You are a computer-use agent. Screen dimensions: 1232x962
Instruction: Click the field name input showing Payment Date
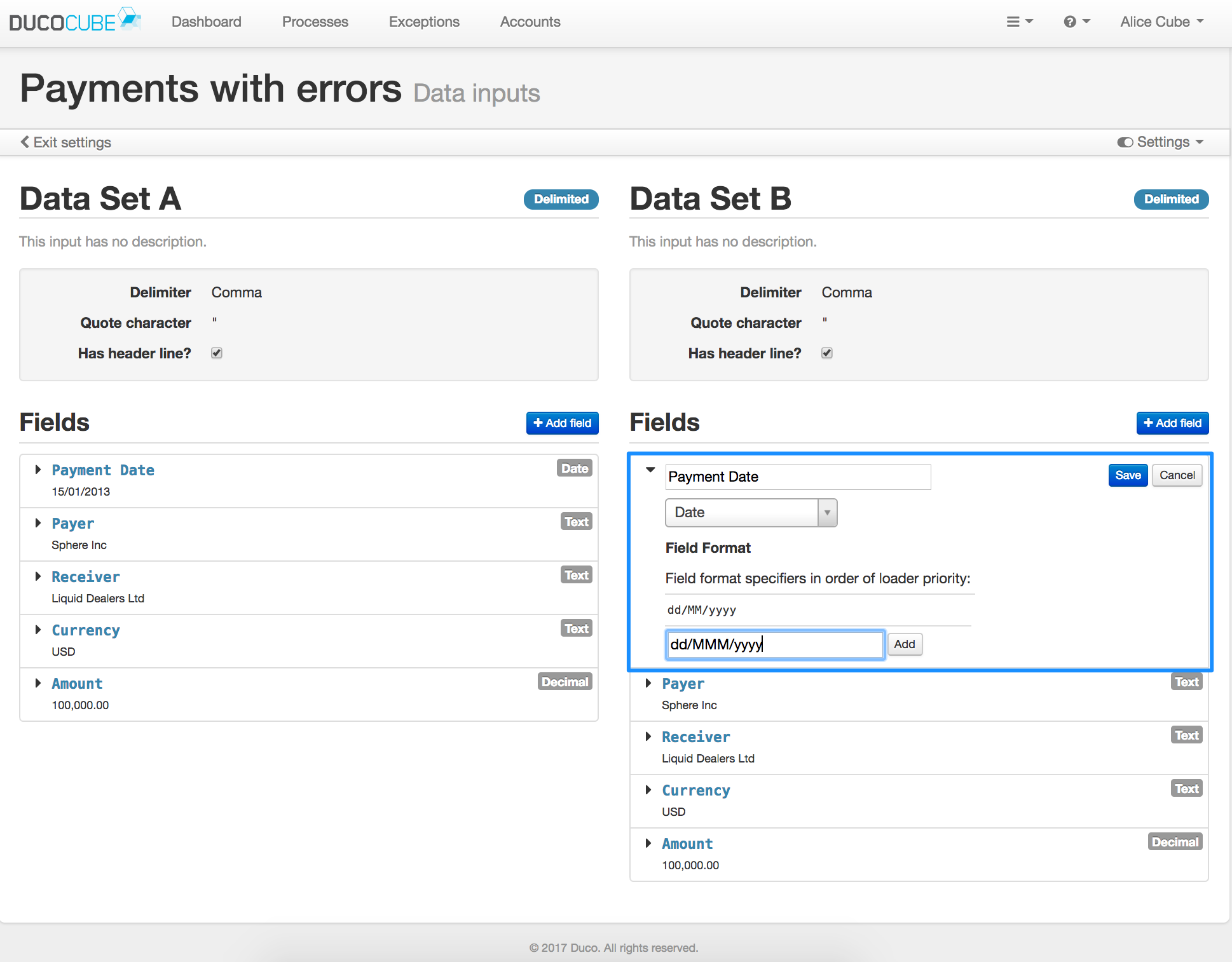(797, 477)
